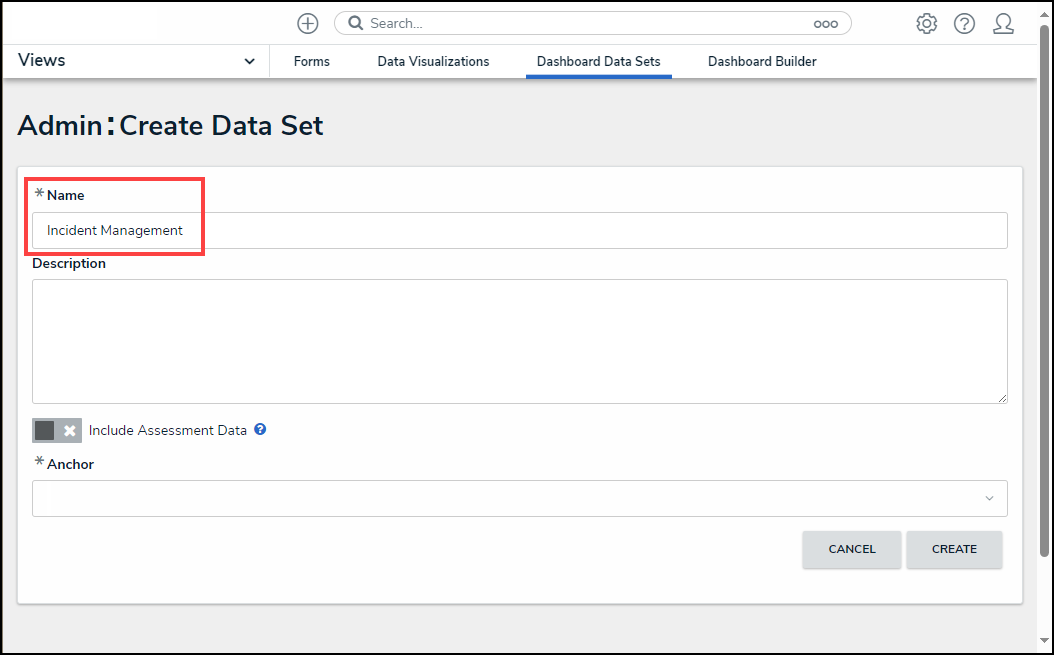1054x655 pixels.
Task: Open the help question mark icon
Action: pos(964,23)
